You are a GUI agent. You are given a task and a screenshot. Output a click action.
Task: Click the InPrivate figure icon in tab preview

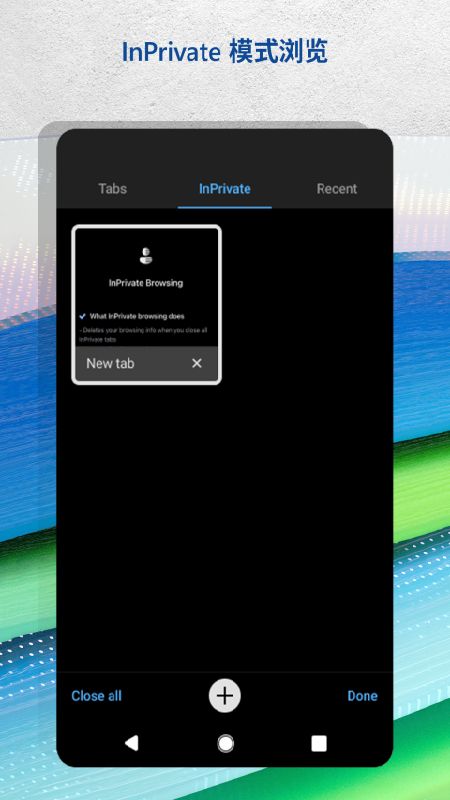[146, 256]
